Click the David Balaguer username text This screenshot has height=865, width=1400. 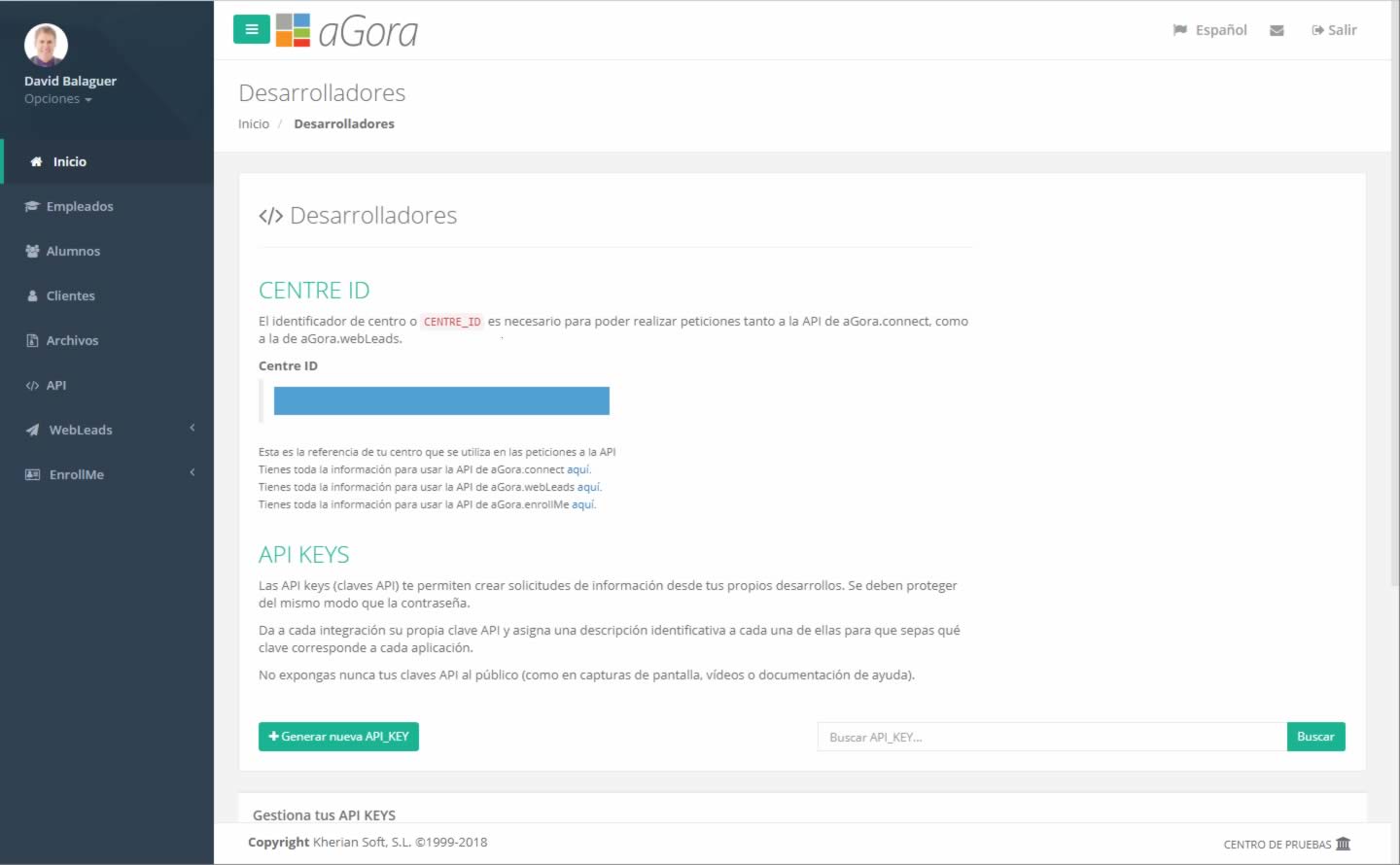click(70, 81)
